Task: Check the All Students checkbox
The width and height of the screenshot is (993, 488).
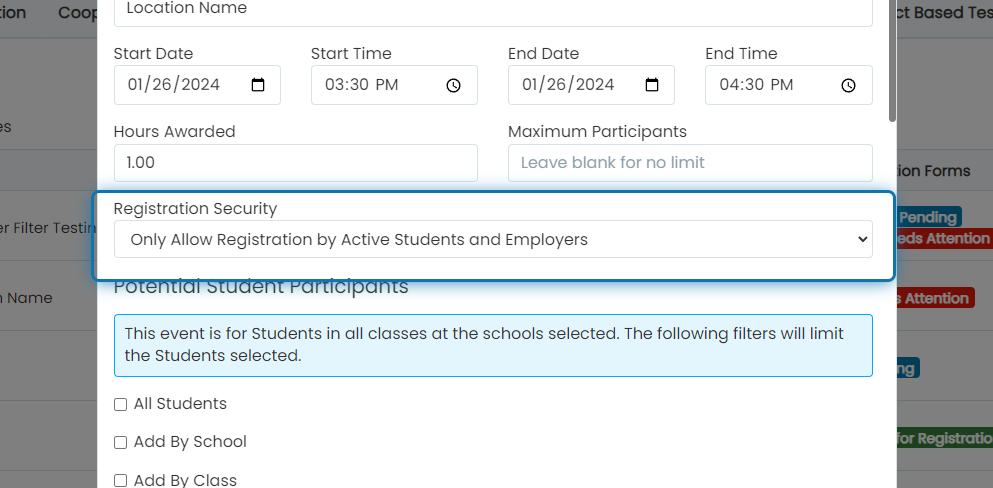Action: click(120, 404)
